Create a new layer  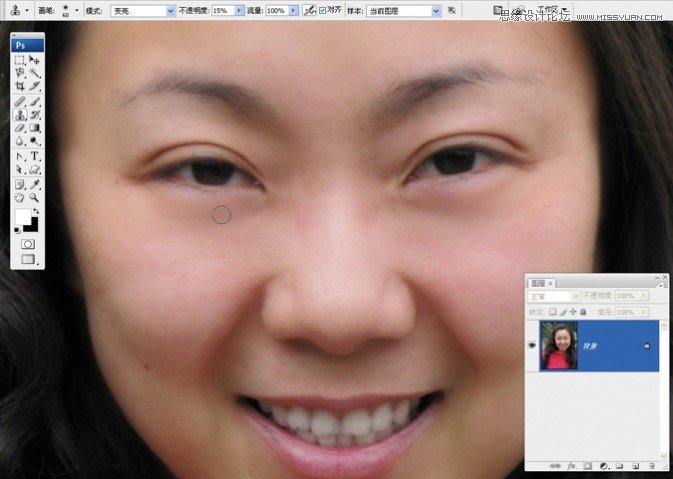(636, 466)
